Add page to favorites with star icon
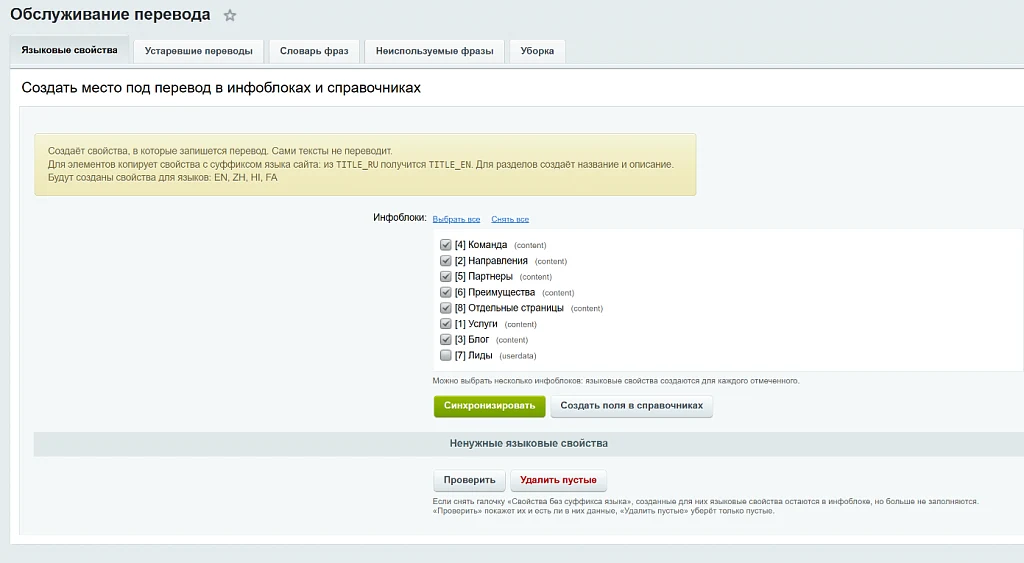This screenshot has height=563, width=1024. pyautogui.click(x=230, y=16)
